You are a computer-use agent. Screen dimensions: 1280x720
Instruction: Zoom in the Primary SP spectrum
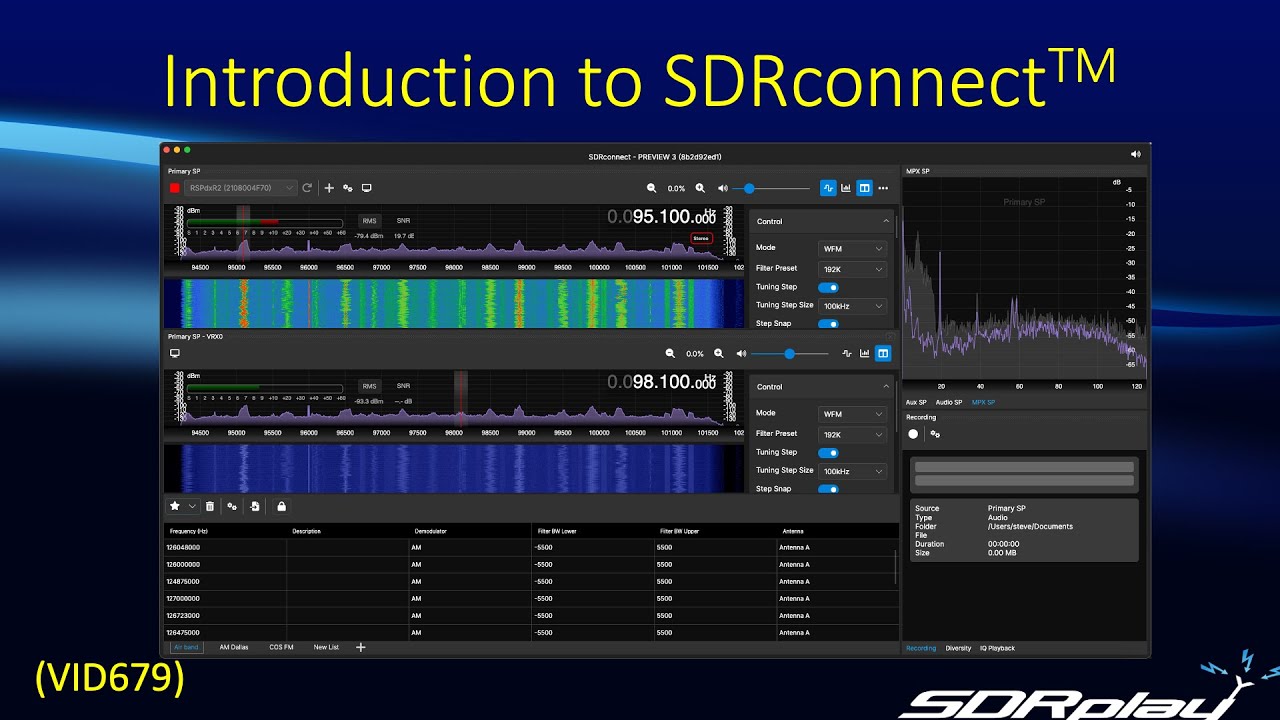(x=700, y=188)
